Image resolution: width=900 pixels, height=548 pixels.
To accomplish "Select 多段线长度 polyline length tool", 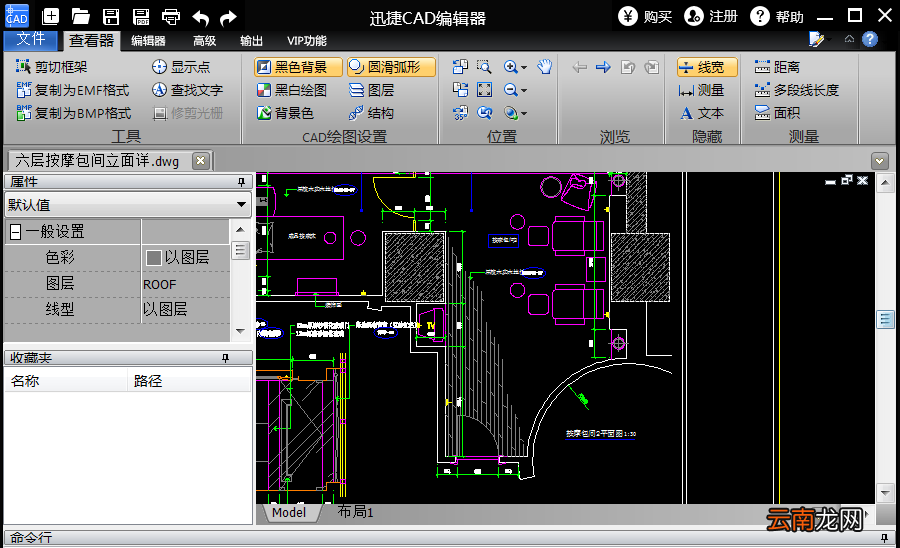I will (x=797, y=90).
